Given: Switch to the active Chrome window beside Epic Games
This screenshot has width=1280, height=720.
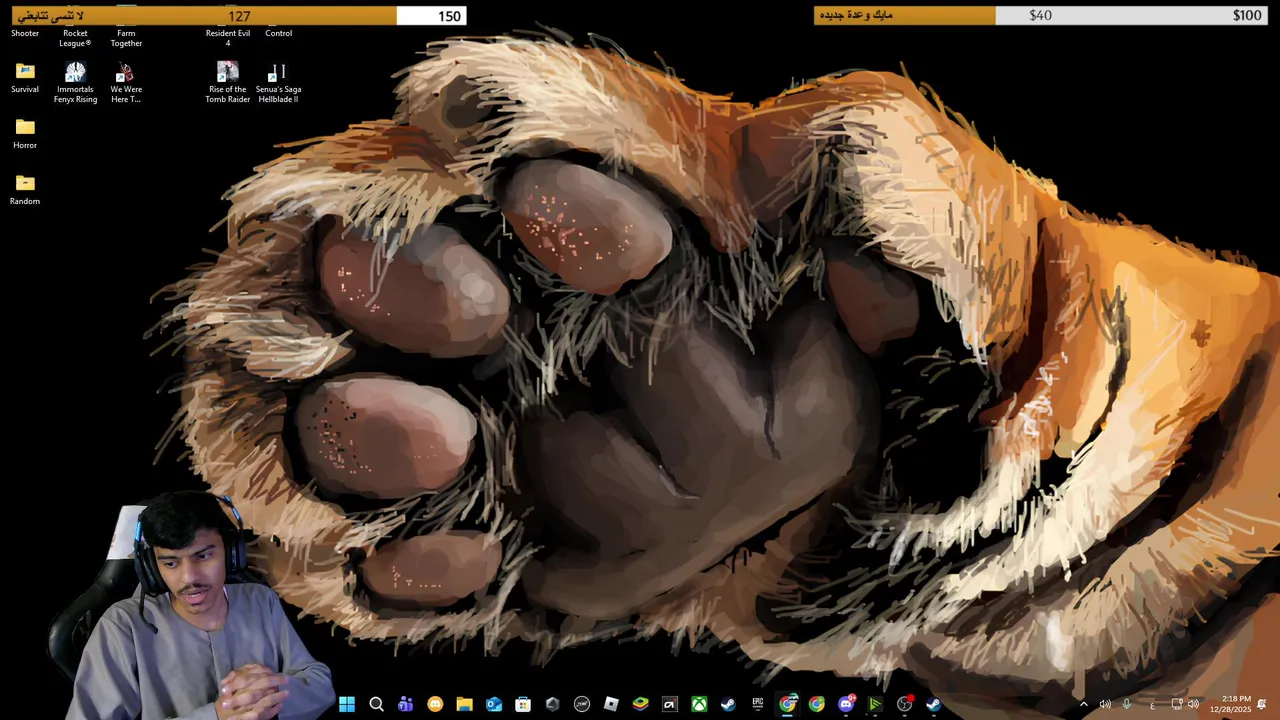Looking at the screenshot, I should click(788, 704).
